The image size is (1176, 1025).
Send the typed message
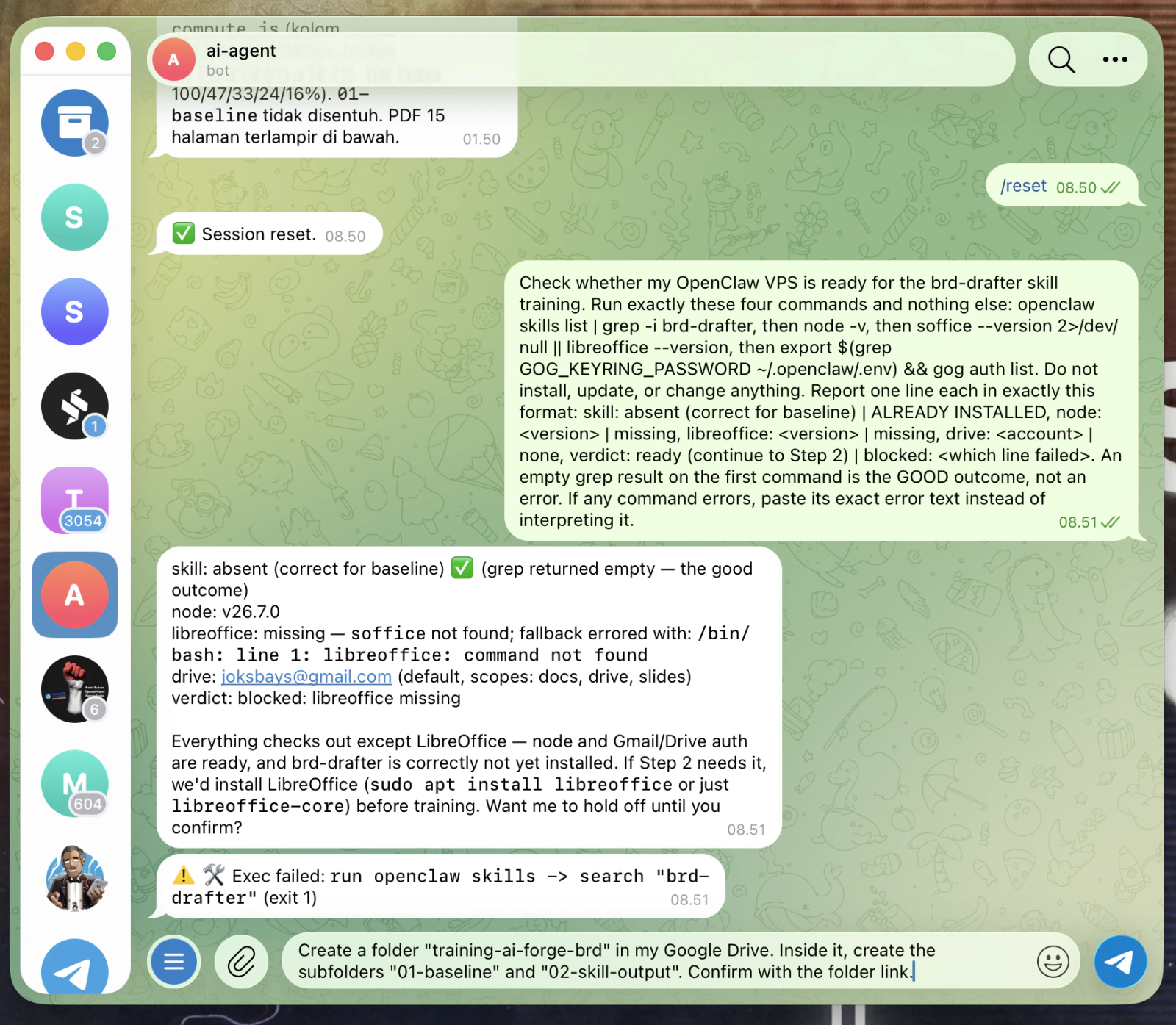coord(1120,961)
